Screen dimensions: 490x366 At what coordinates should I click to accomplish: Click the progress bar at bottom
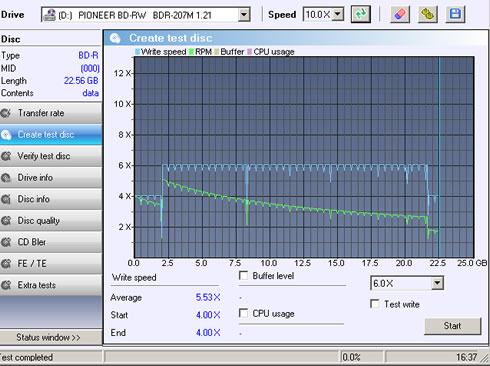point(221,357)
